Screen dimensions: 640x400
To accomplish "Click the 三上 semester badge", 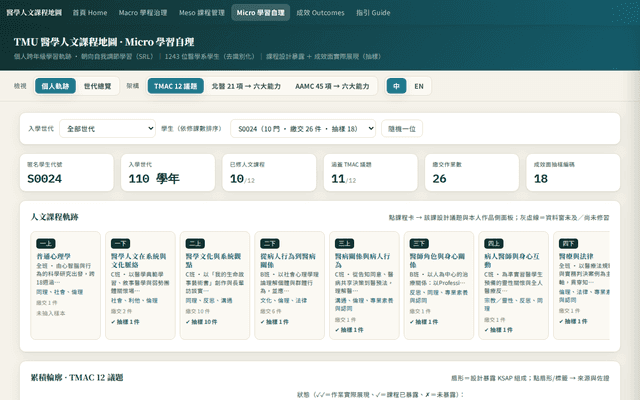I will pyautogui.click(x=344, y=244).
